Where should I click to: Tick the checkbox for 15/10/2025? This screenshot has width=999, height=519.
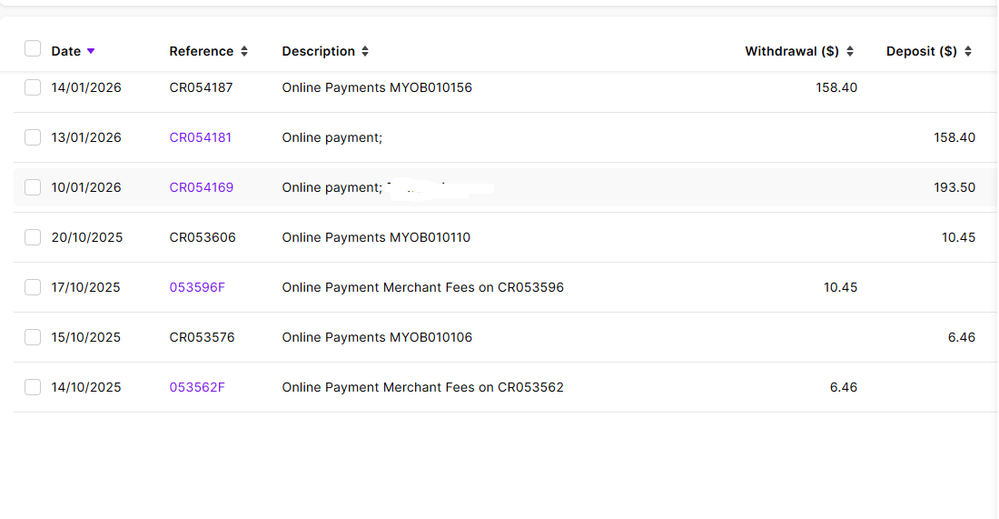pos(33,337)
